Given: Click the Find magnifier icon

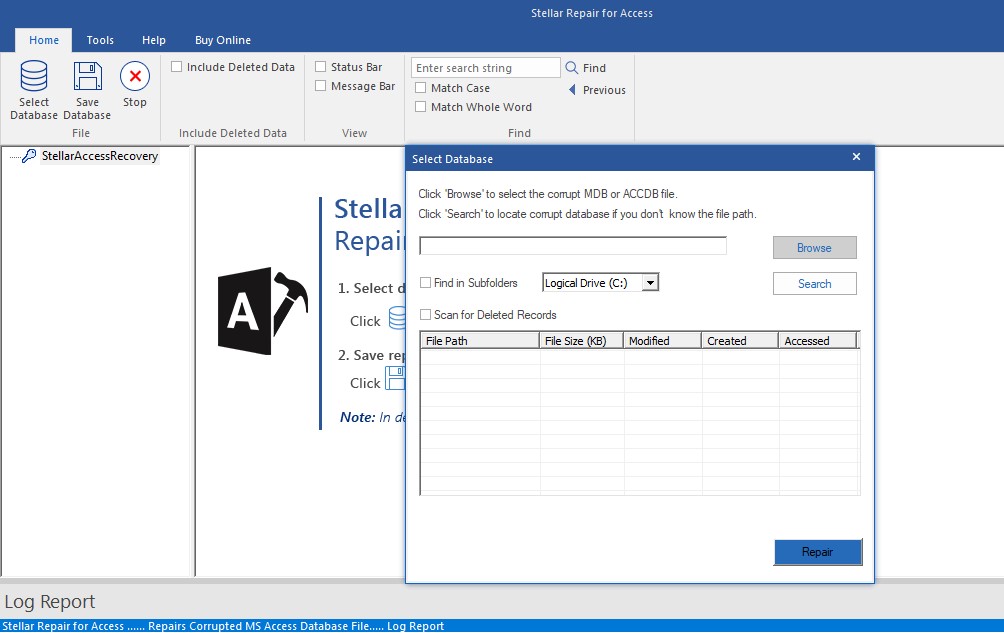Looking at the screenshot, I should tap(571, 67).
